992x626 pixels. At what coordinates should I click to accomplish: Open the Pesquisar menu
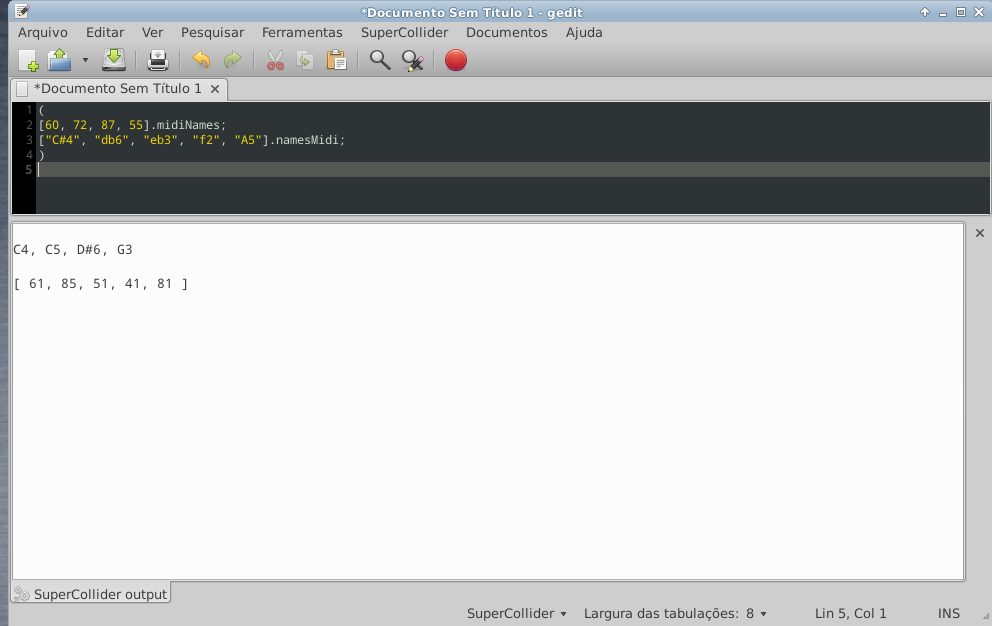click(212, 32)
